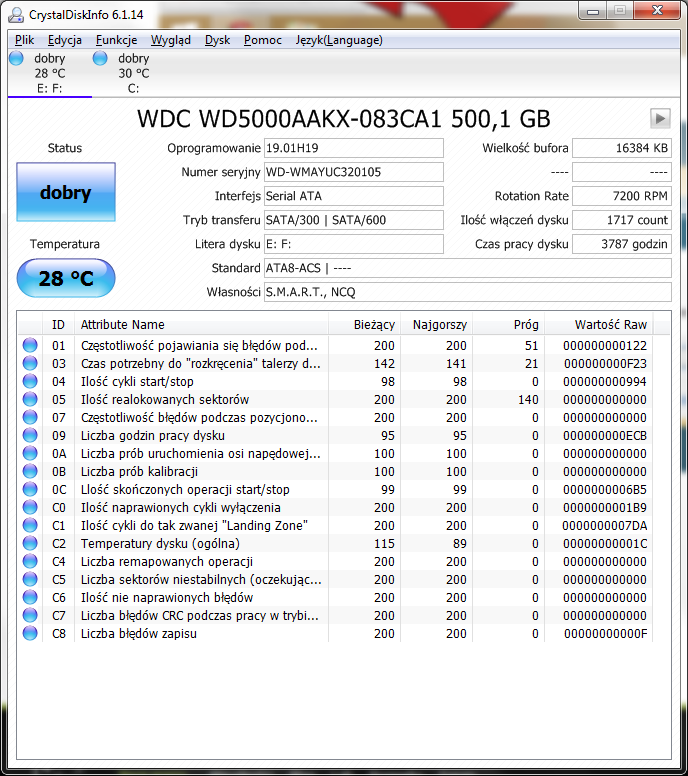Minimize the CrystalDiskInfo window
The image size is (688, 776).
(593, 11)
